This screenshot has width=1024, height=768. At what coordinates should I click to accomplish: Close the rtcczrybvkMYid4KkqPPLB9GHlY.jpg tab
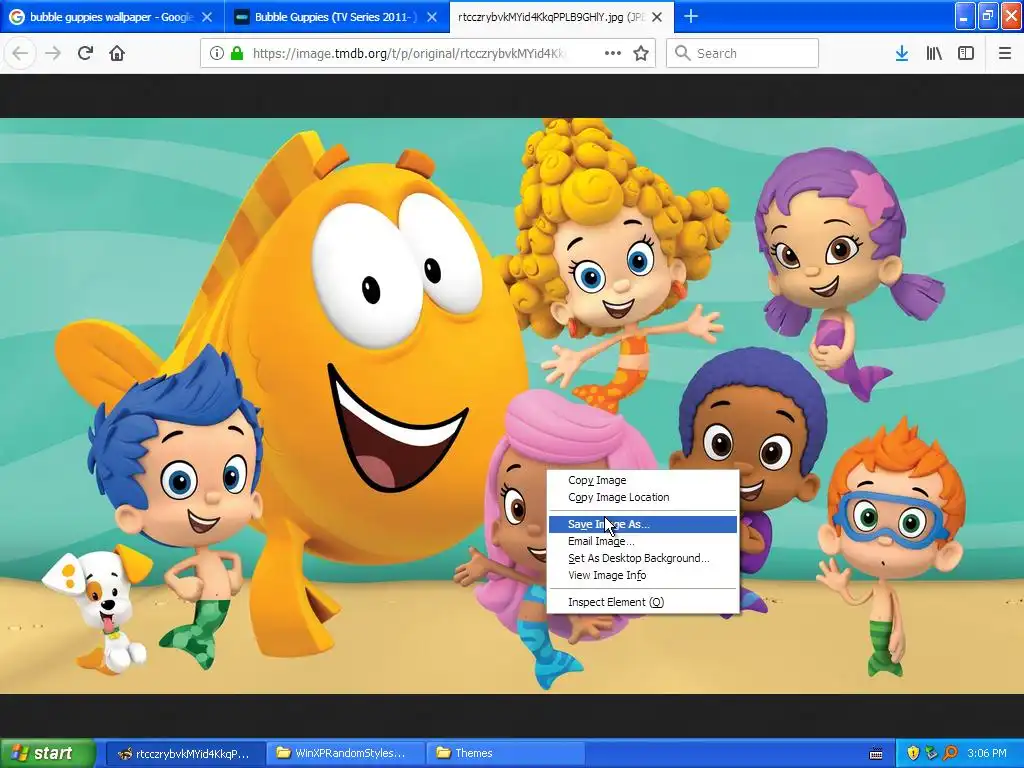(657, 17)
